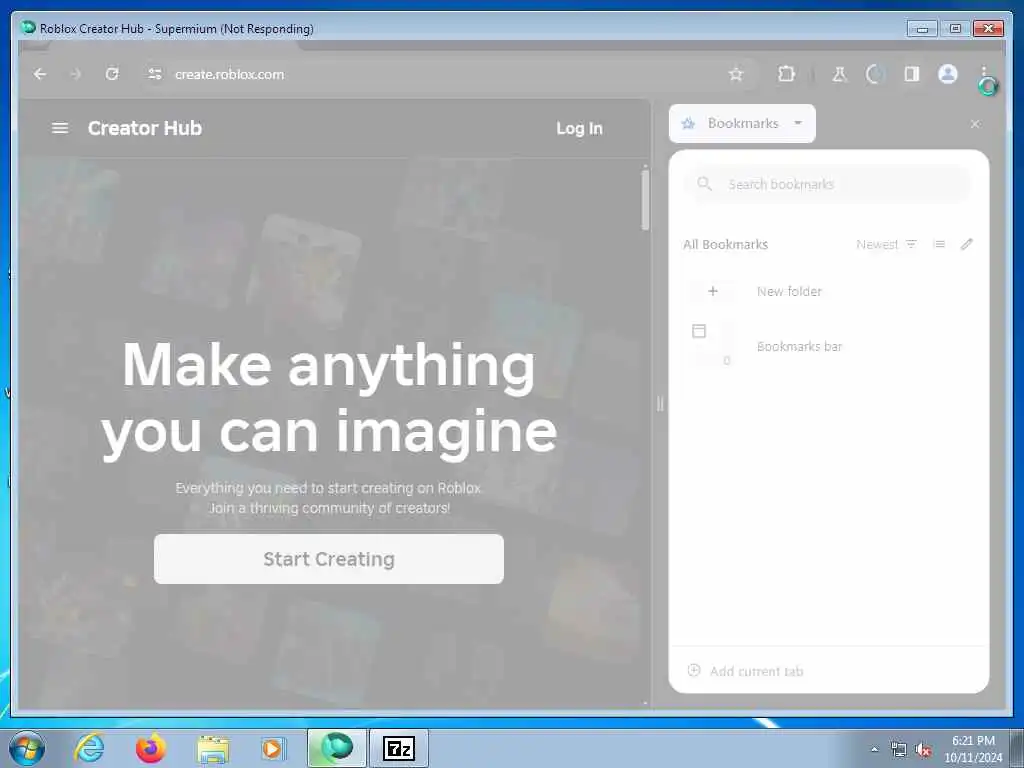
Task: Click Add current tab
Action: point(745,671)
